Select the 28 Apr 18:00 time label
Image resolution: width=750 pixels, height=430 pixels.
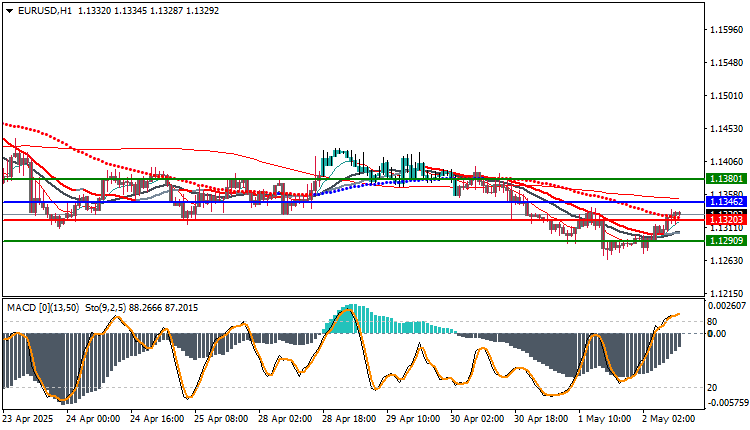pyautogui.click(x=349, y=419)
